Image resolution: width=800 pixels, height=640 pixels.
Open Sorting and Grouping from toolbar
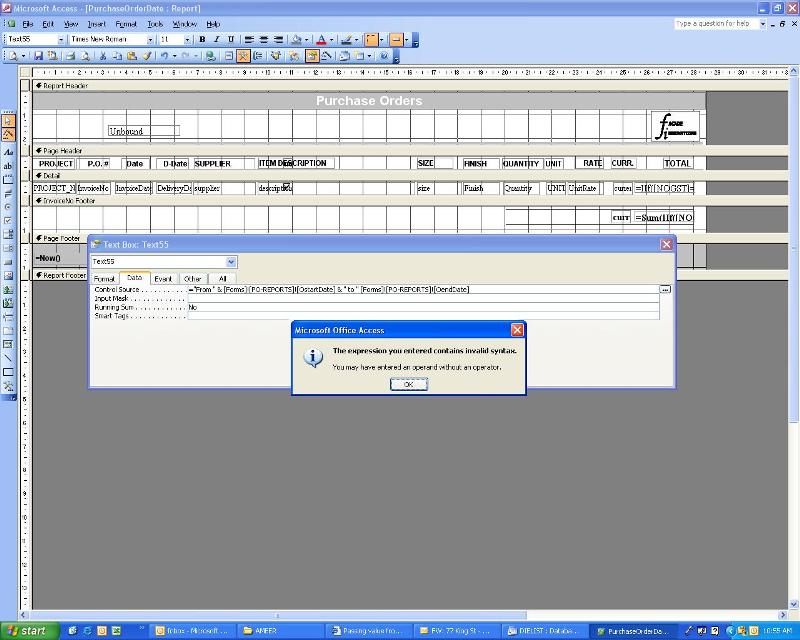tap(258, 56)
